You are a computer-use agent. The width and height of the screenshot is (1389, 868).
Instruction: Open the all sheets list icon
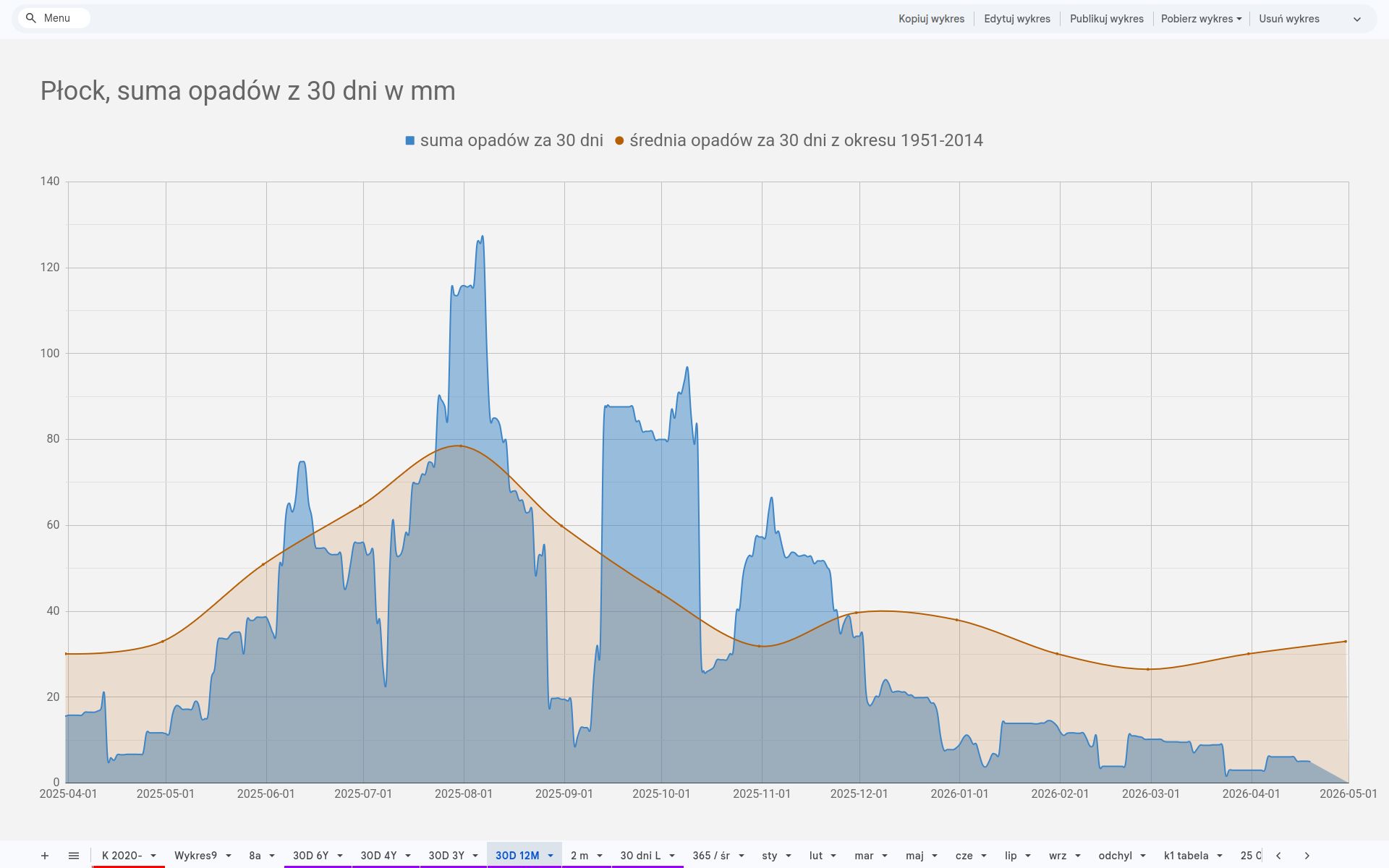[x=74, y=856]
